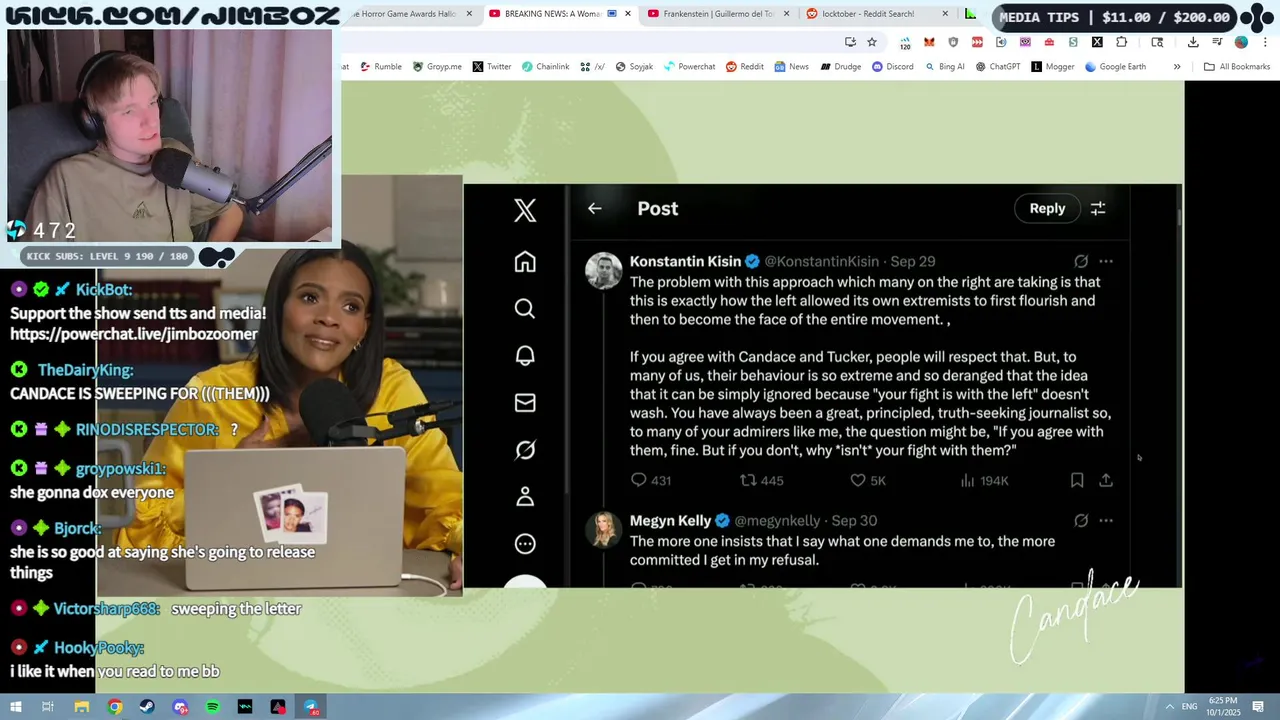Open Reddit bookmark
Screen dimensions: 1280x720
[x=745, y=67]
